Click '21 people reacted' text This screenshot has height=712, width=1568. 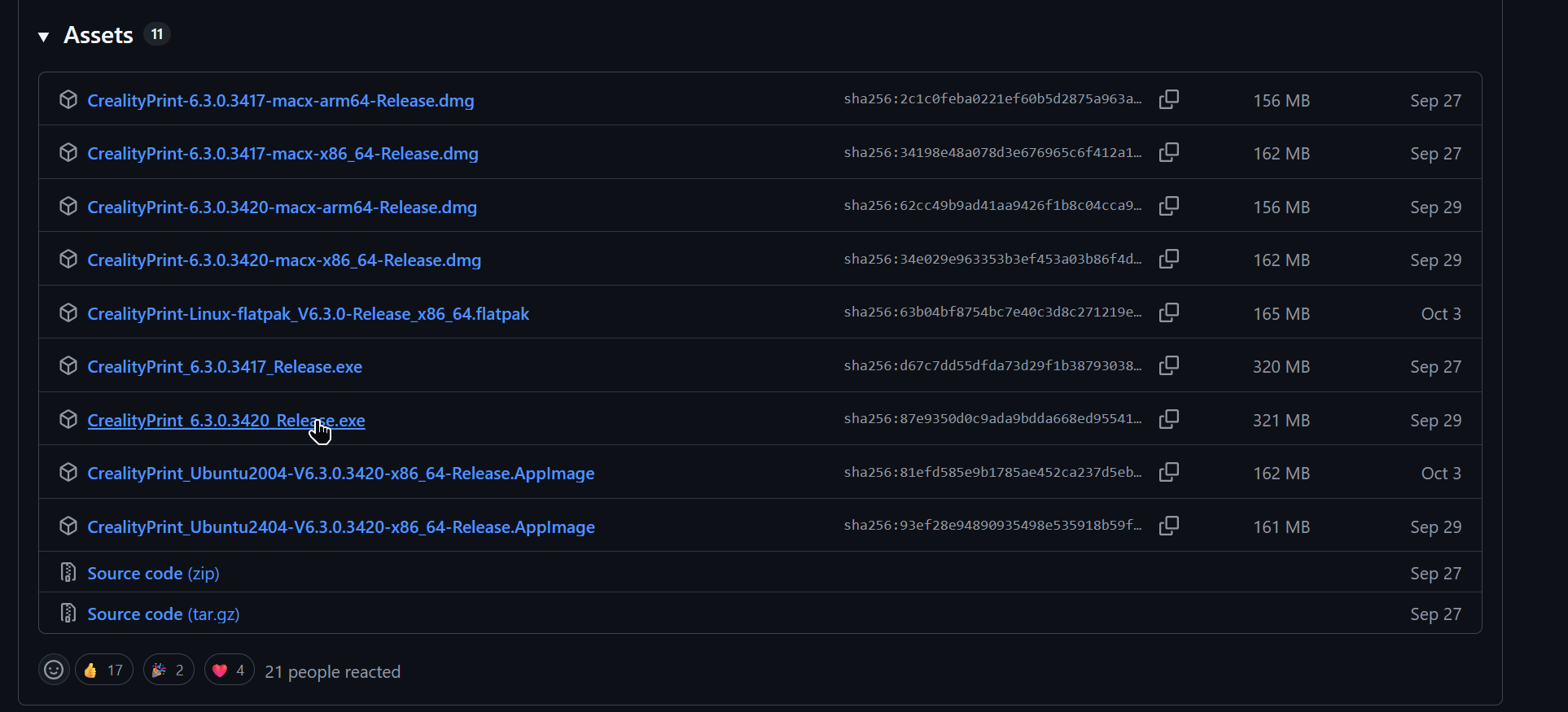pos(332,672)
